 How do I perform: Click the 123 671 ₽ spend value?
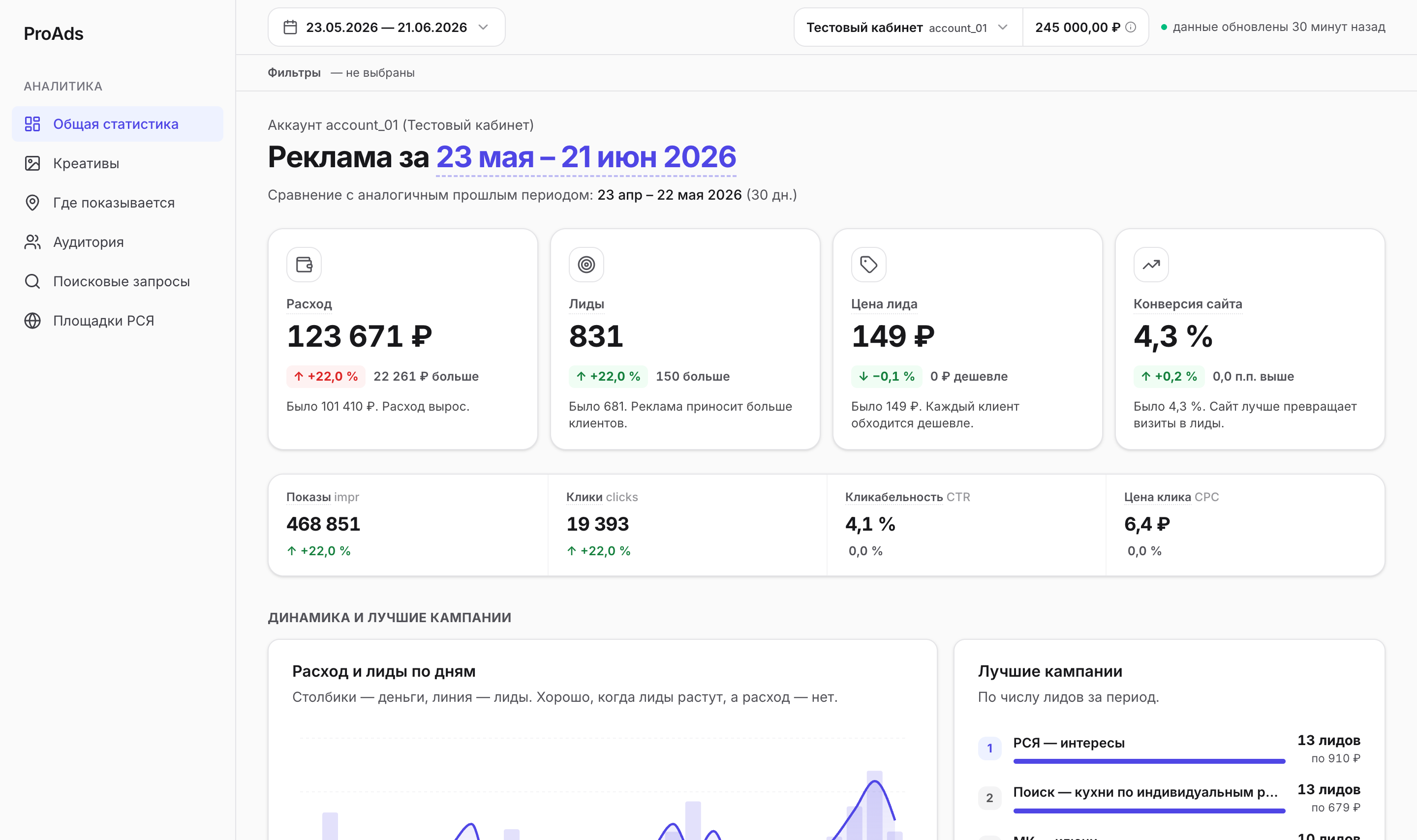360,336
